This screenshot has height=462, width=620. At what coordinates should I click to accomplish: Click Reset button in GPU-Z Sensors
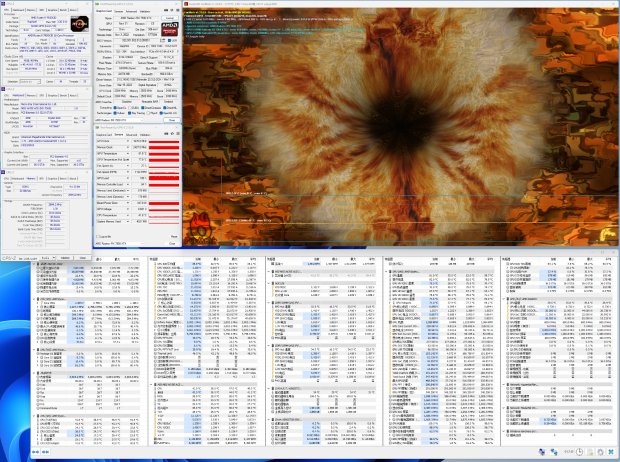click(x=174, y=237)
